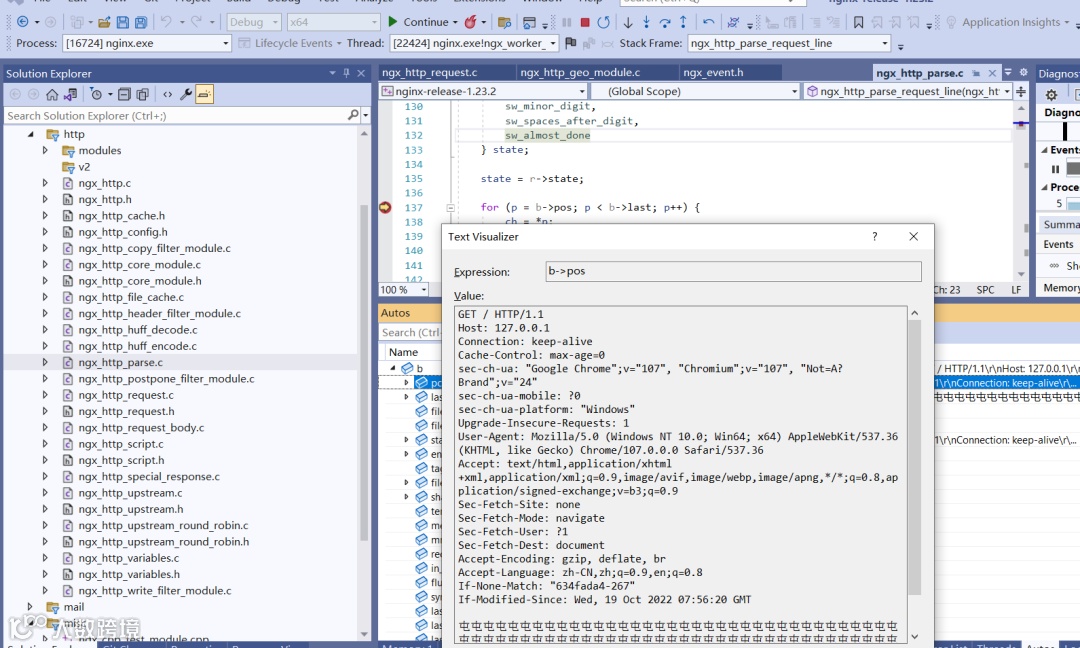Switch to the ngx_http_request.c tab
This screenshot has width=1080, height=648.
429,73
